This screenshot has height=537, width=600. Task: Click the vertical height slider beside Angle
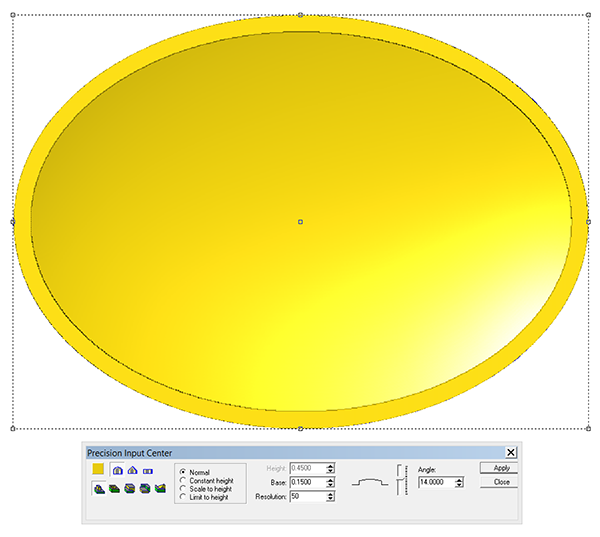tap(402, 480)
